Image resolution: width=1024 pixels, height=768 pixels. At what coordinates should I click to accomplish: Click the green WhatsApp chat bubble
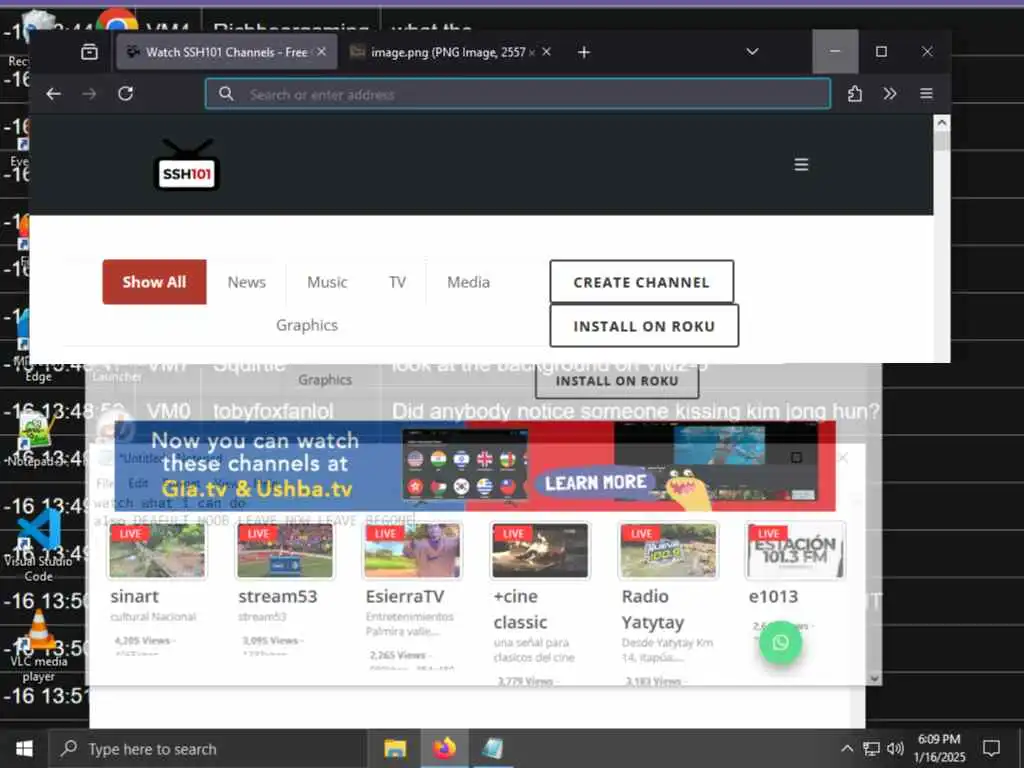tap(780, 643)
